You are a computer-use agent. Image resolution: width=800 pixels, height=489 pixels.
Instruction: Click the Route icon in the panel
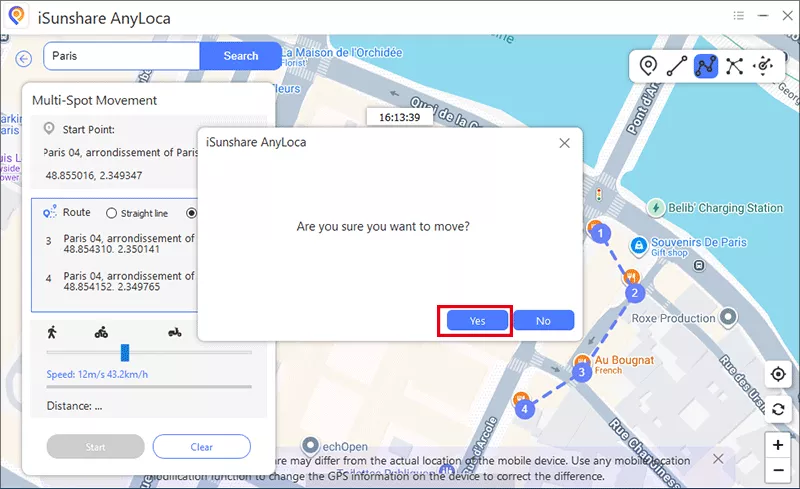49,212
